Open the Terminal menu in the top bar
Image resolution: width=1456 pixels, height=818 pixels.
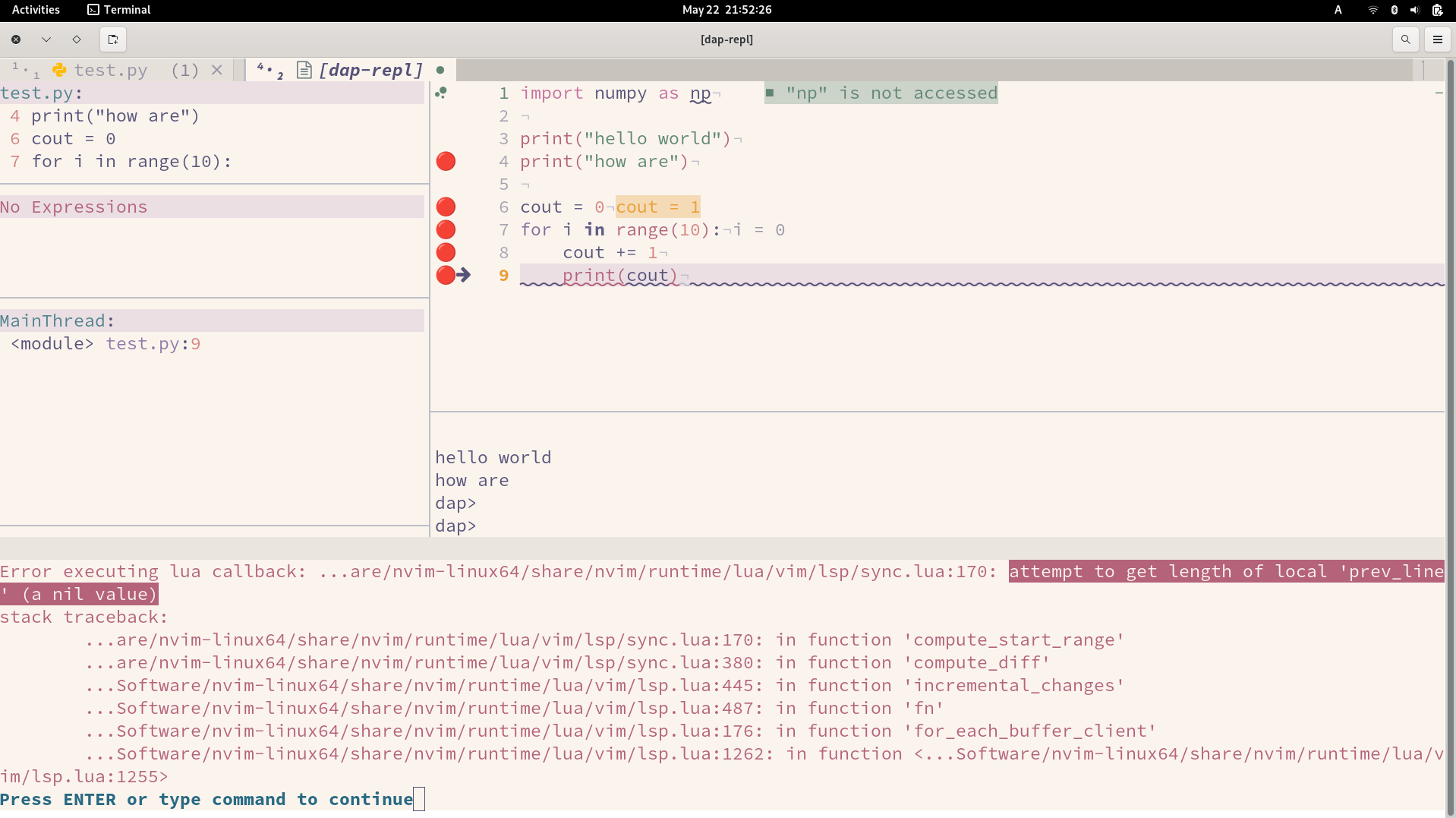tap(118, 10)
